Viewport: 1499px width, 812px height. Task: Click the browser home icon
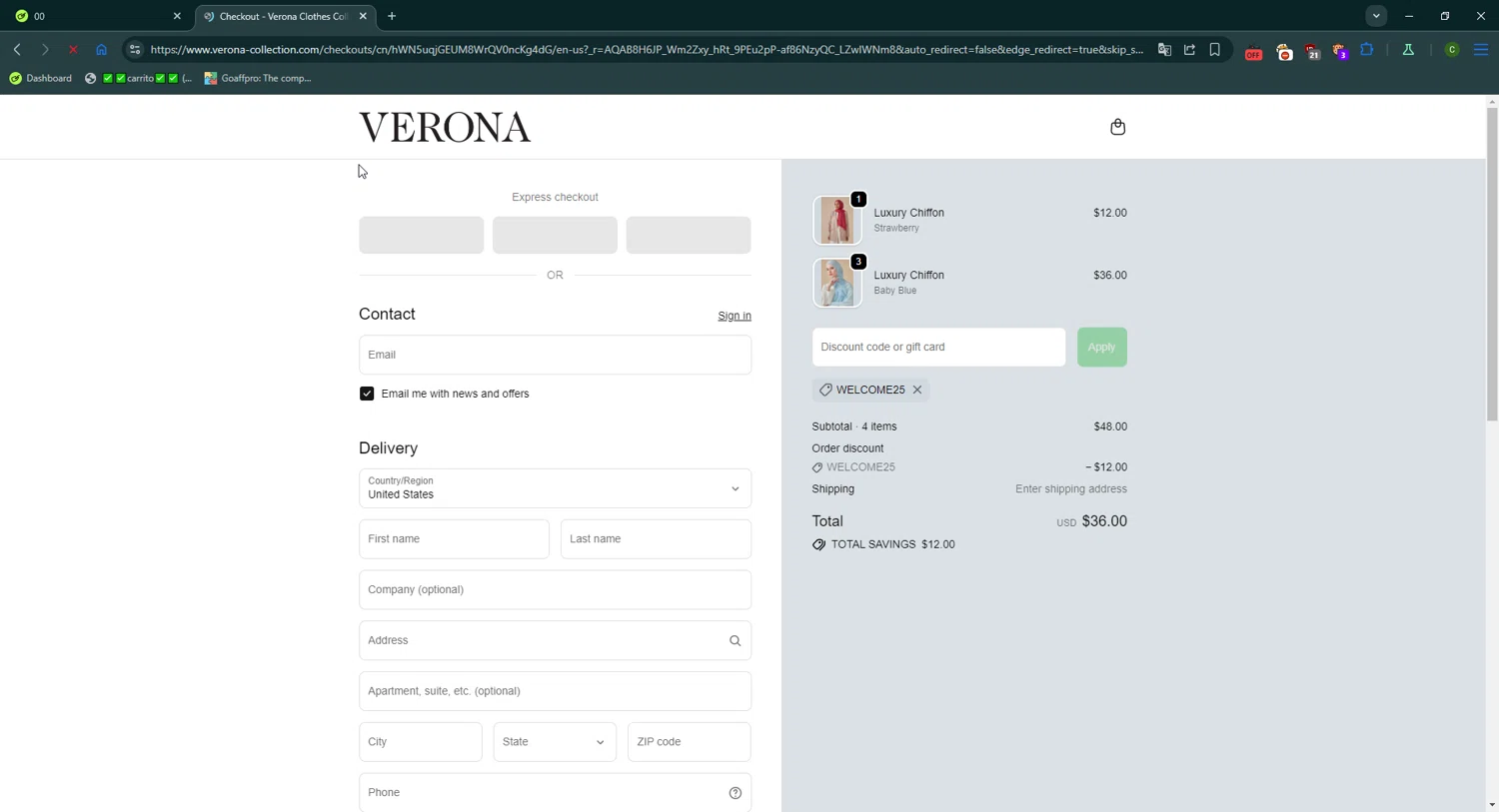coord(101,49)
